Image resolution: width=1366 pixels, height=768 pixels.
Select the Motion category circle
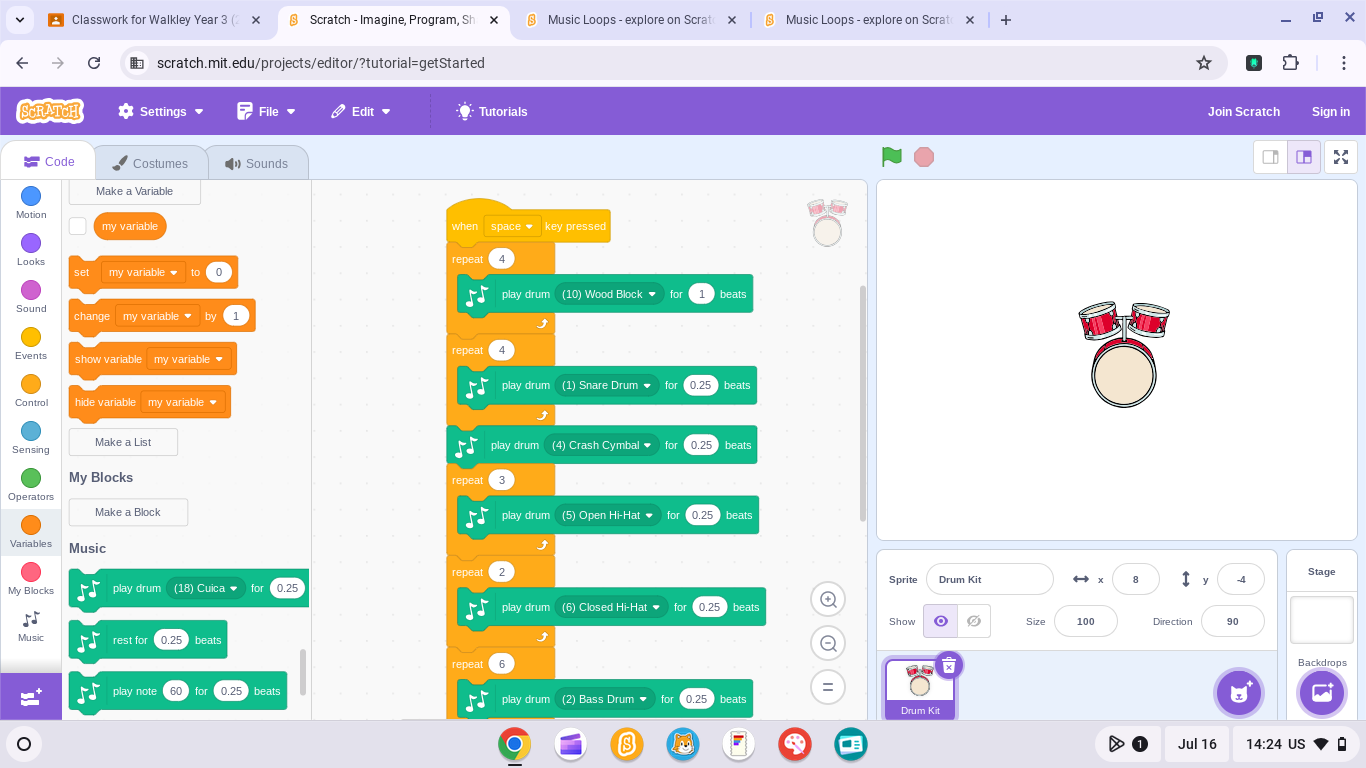point(31,196)
